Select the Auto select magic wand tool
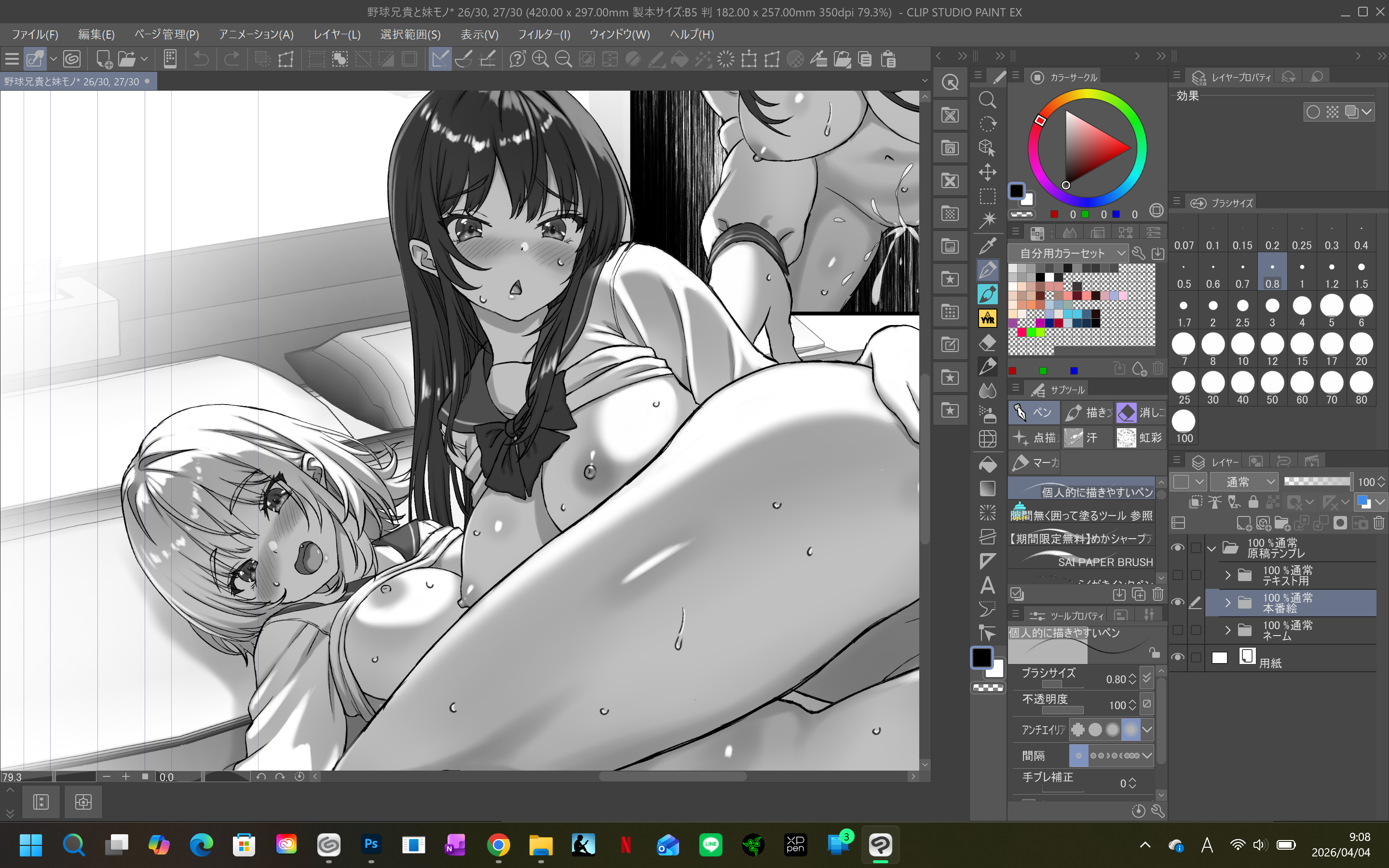The image size is (1389, 868). pyautogui.click(x=987, y=220)
